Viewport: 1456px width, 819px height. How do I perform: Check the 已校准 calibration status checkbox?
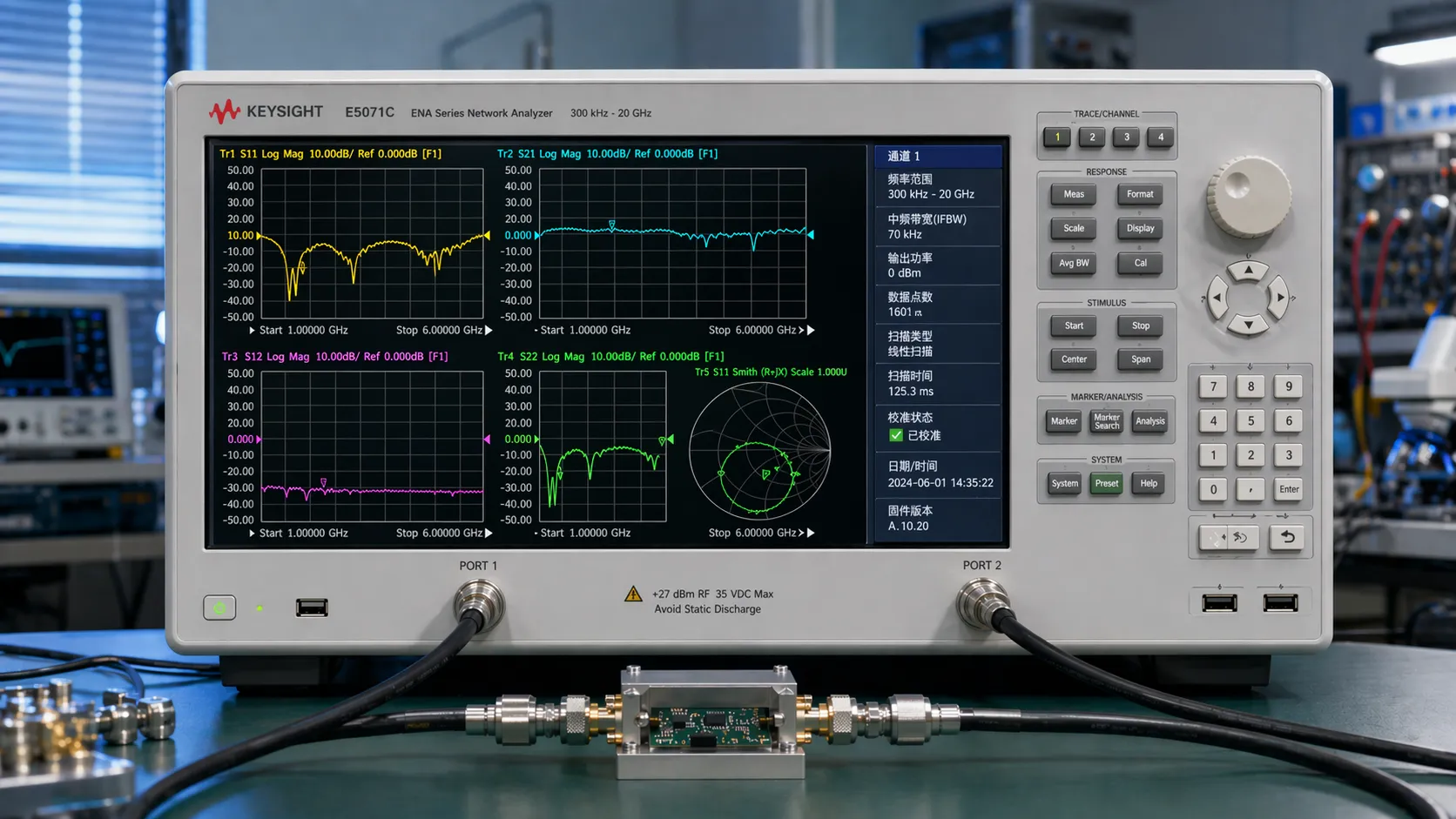point(896,435)
